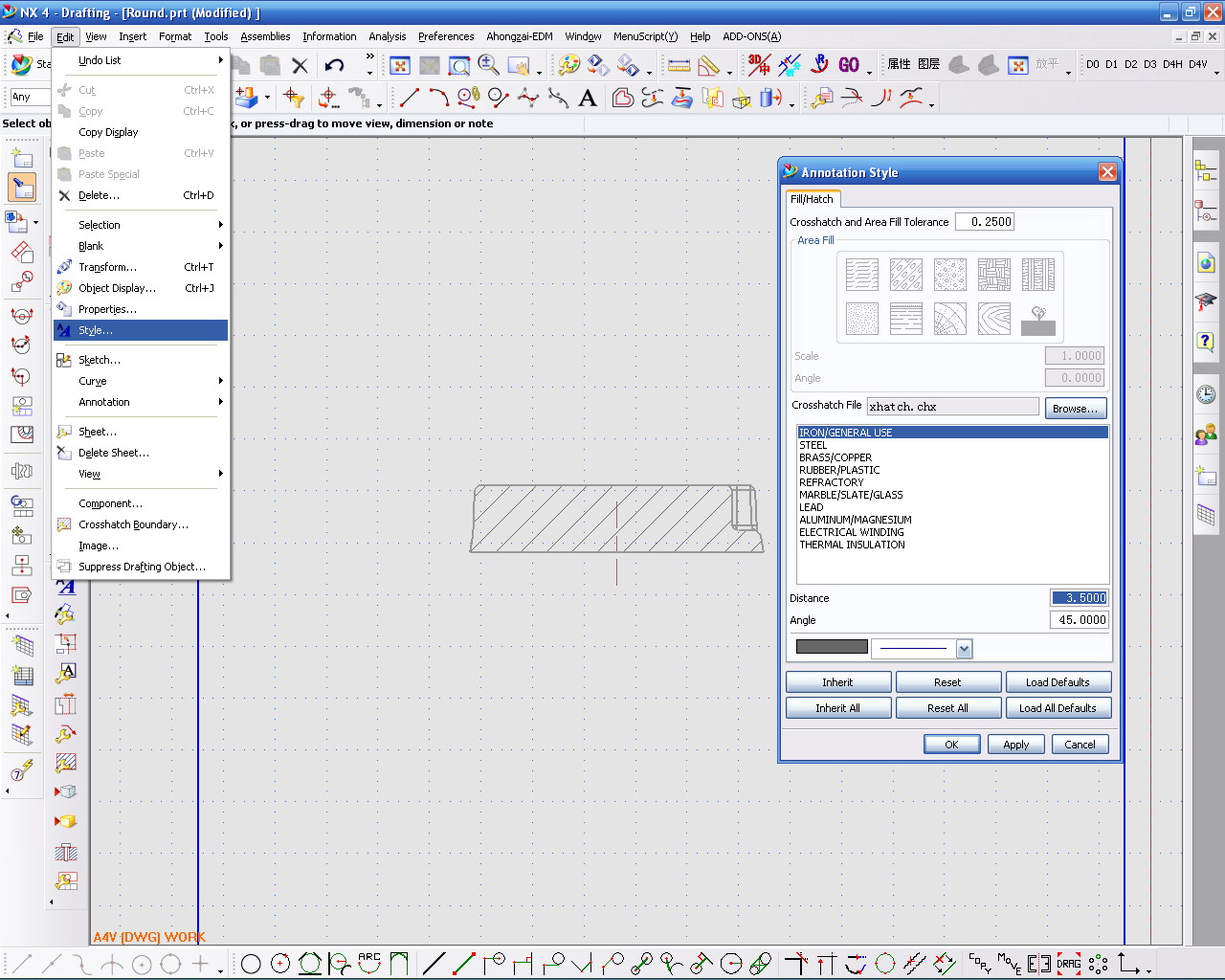Image resolution: width=1225 pixels, height=980 pixels.
Task: Select the Text (A) tool icon
Action: coord(588,98)
